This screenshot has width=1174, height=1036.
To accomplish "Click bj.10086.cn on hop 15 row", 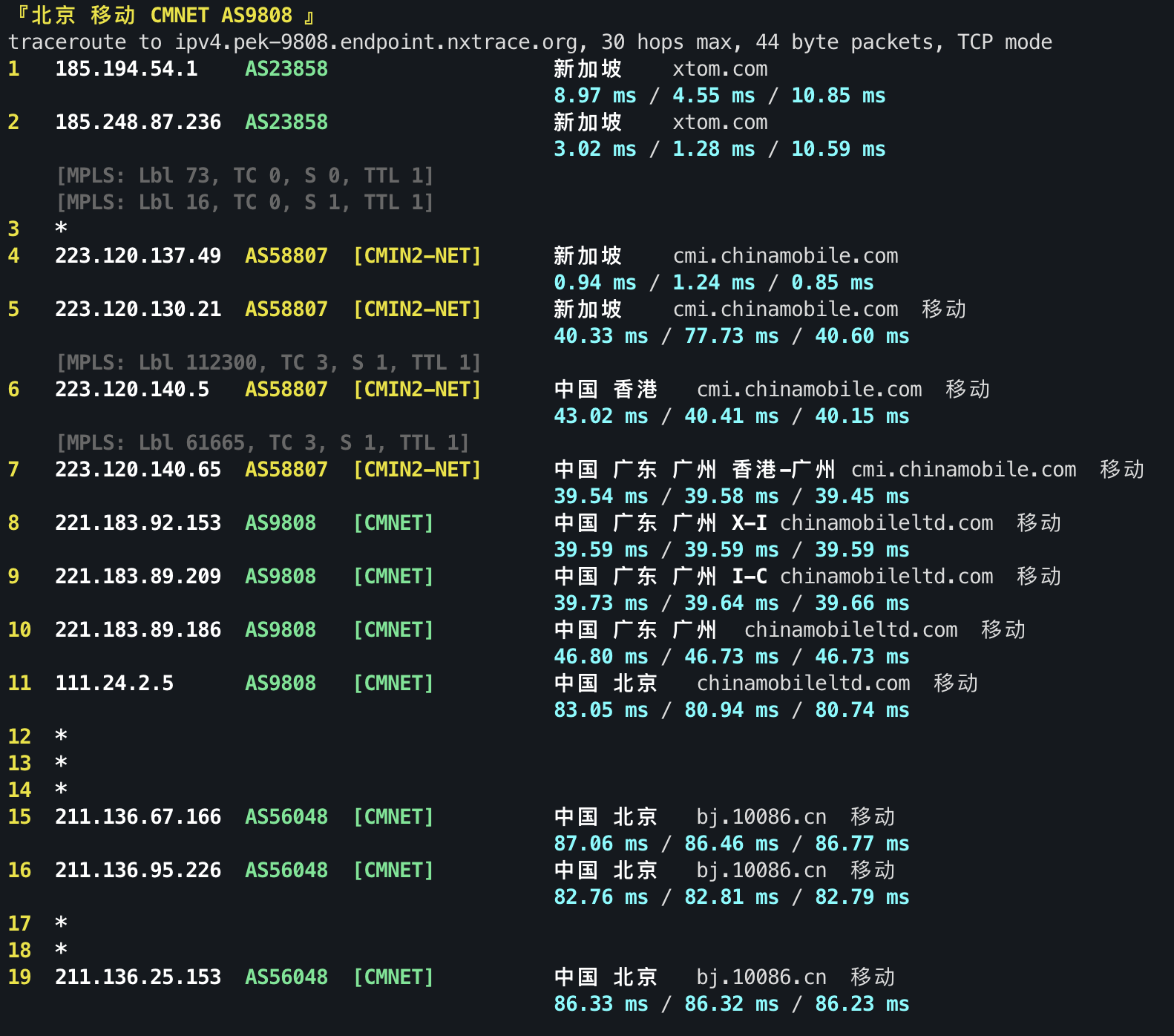I will pyautogui.click(x=761, y=817).
